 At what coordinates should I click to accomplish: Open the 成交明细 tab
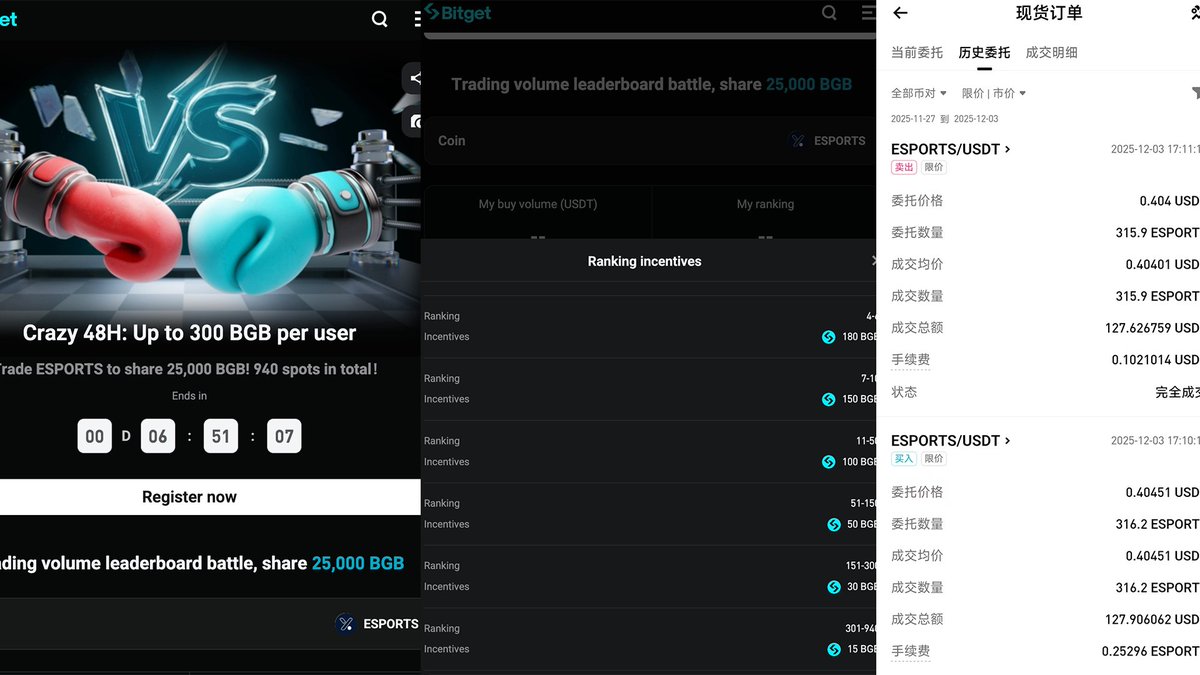point(1052,53)
